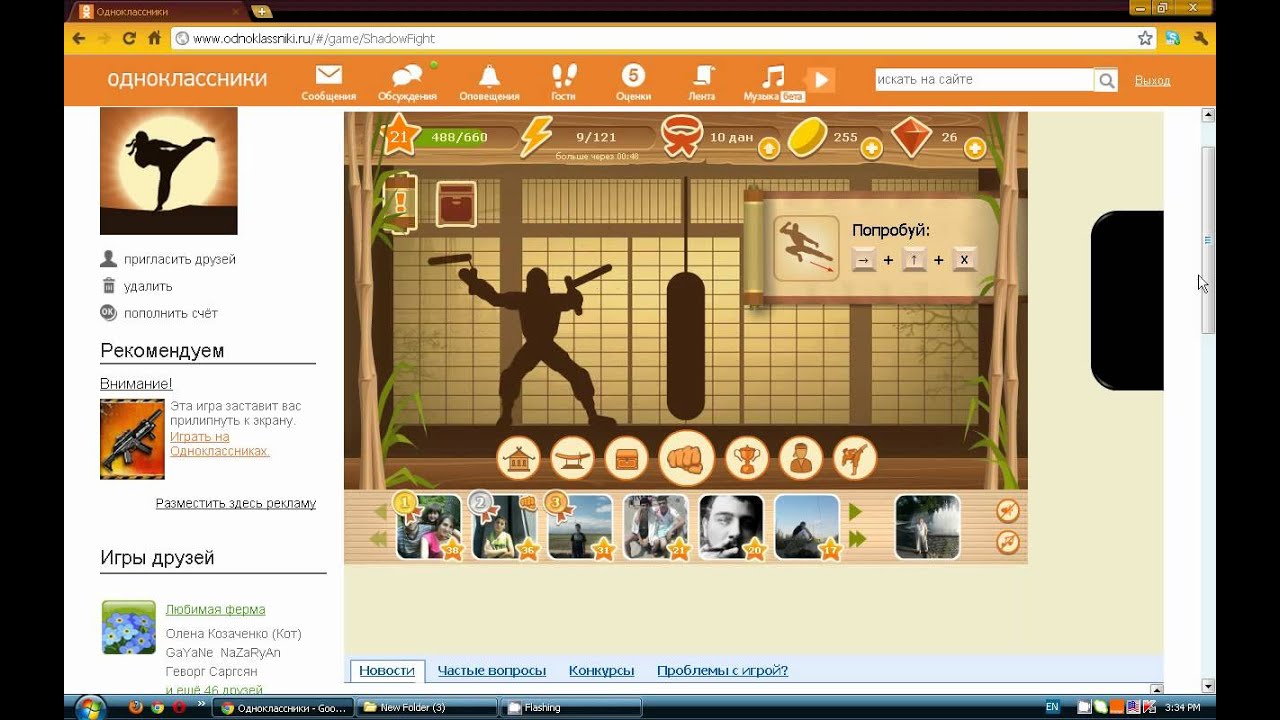This screenshot has height=720, width=1280.
Task: Open the kicking fighter training icon
Action: 855,459
